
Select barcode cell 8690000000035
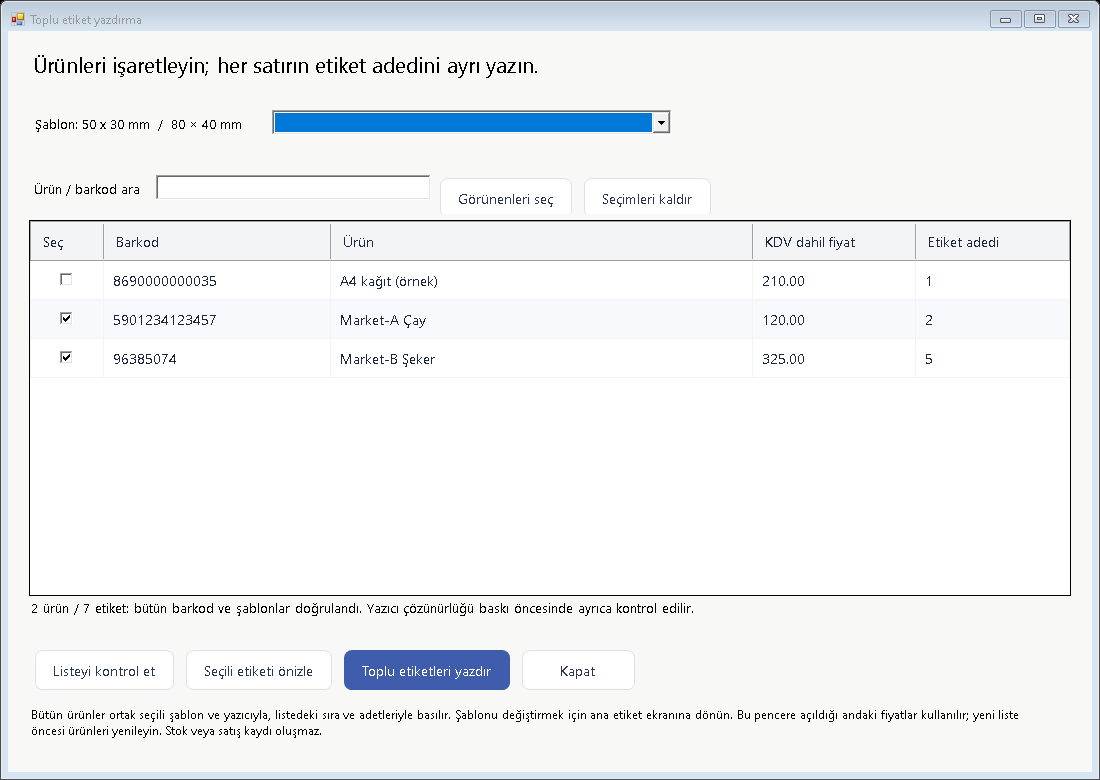click(217, 281)
